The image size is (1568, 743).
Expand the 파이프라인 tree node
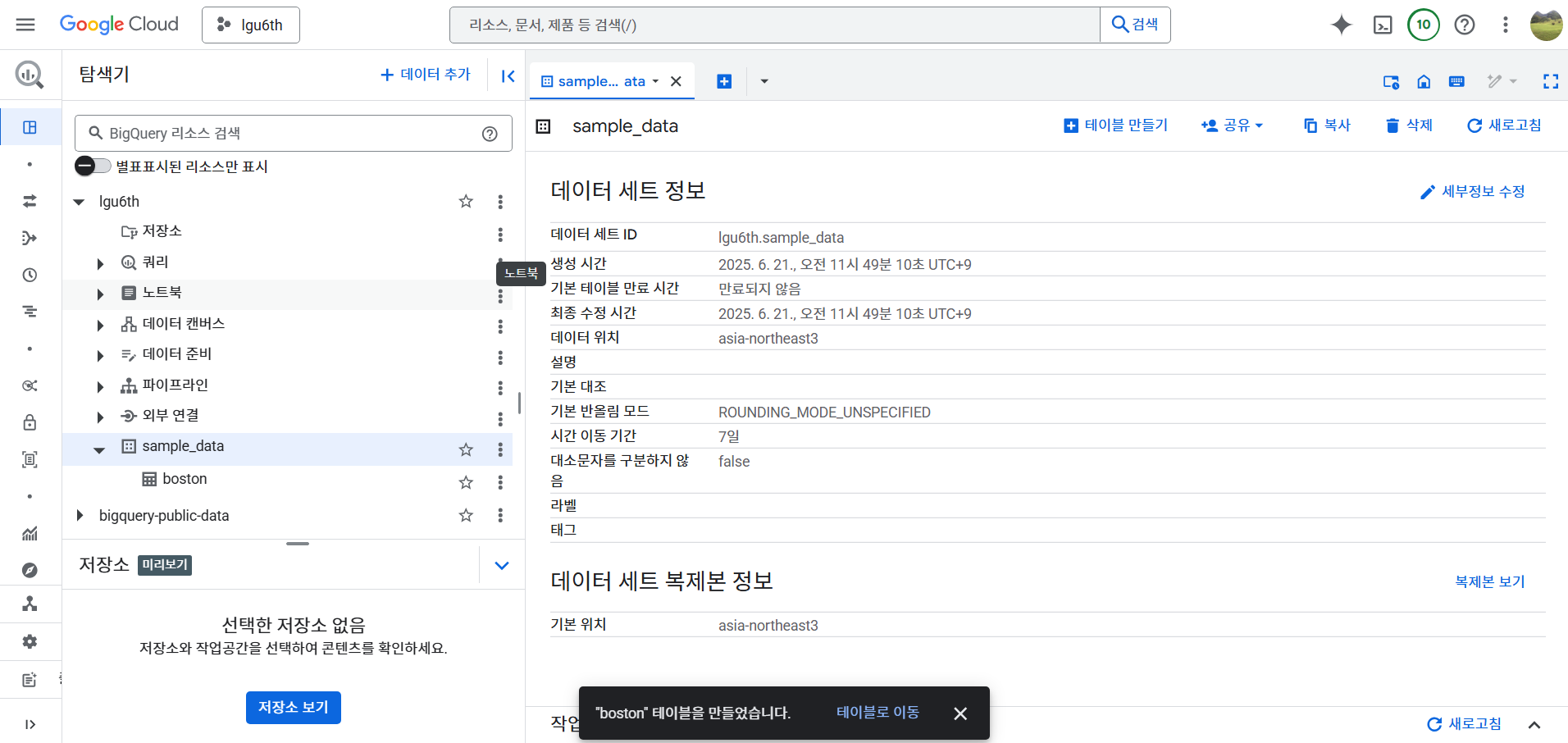pyautogui.click(x=100, y=386)
